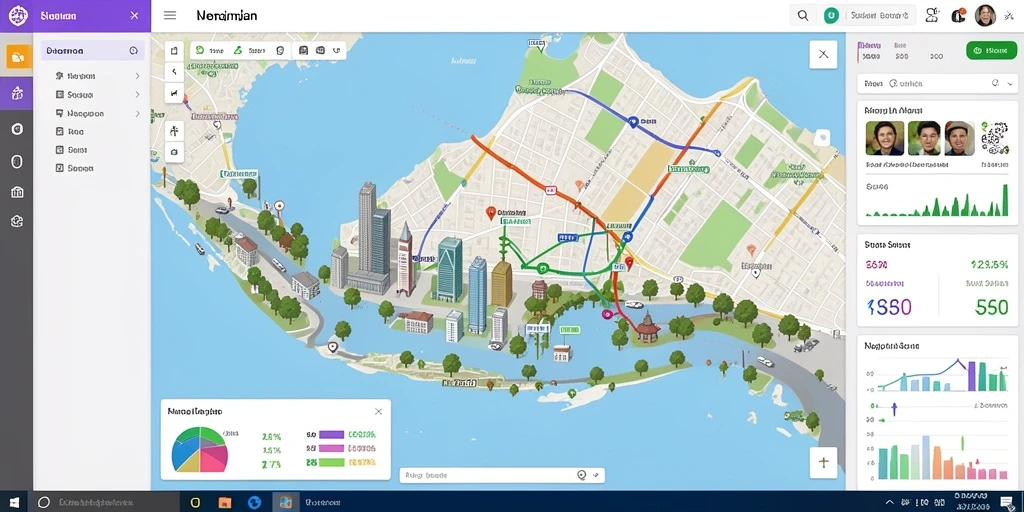Focus the bottom map search input
Viewport: 1024px width, 512px height.
click(502, 475)
